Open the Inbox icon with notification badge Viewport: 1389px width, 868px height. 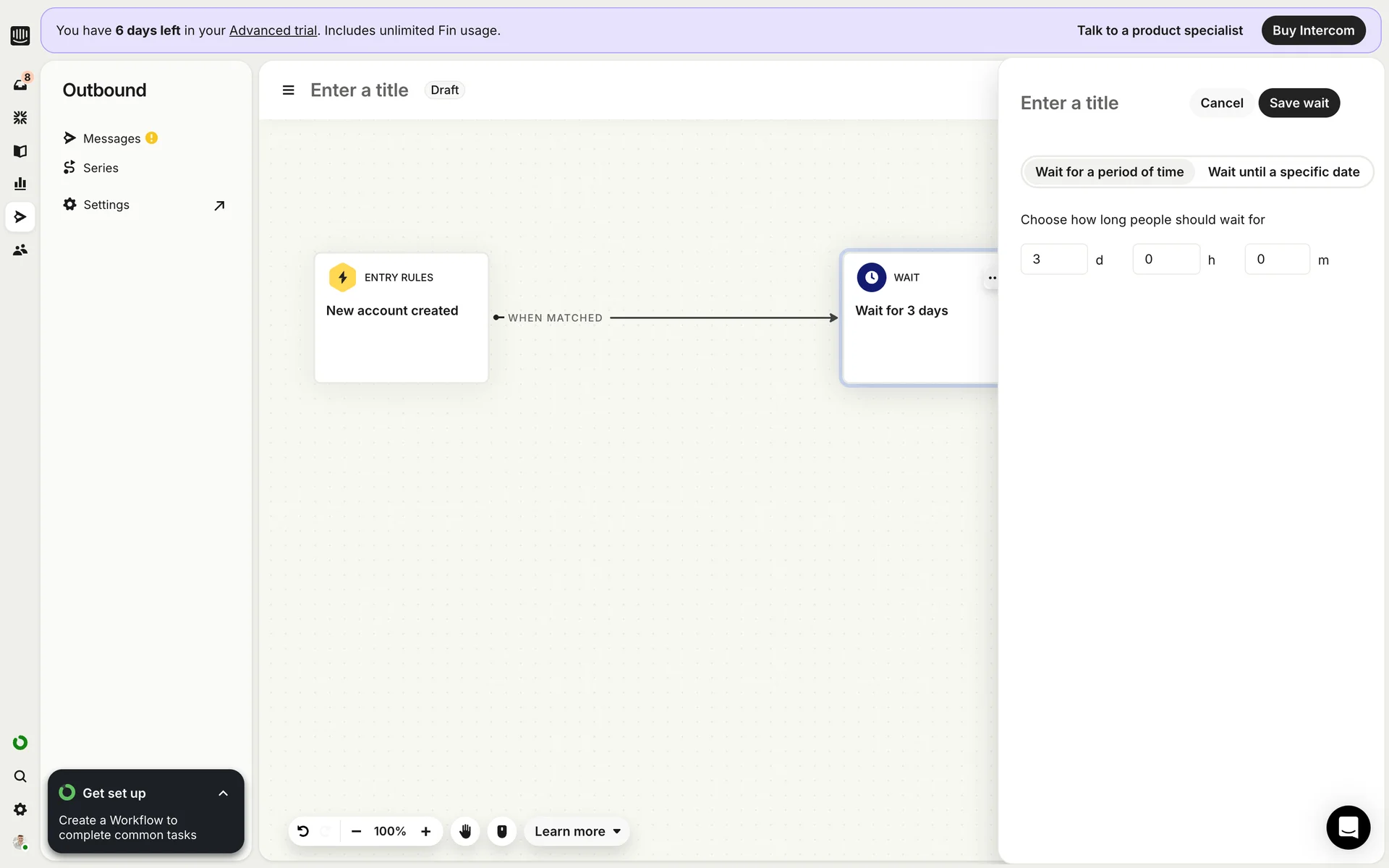(20, 85)
